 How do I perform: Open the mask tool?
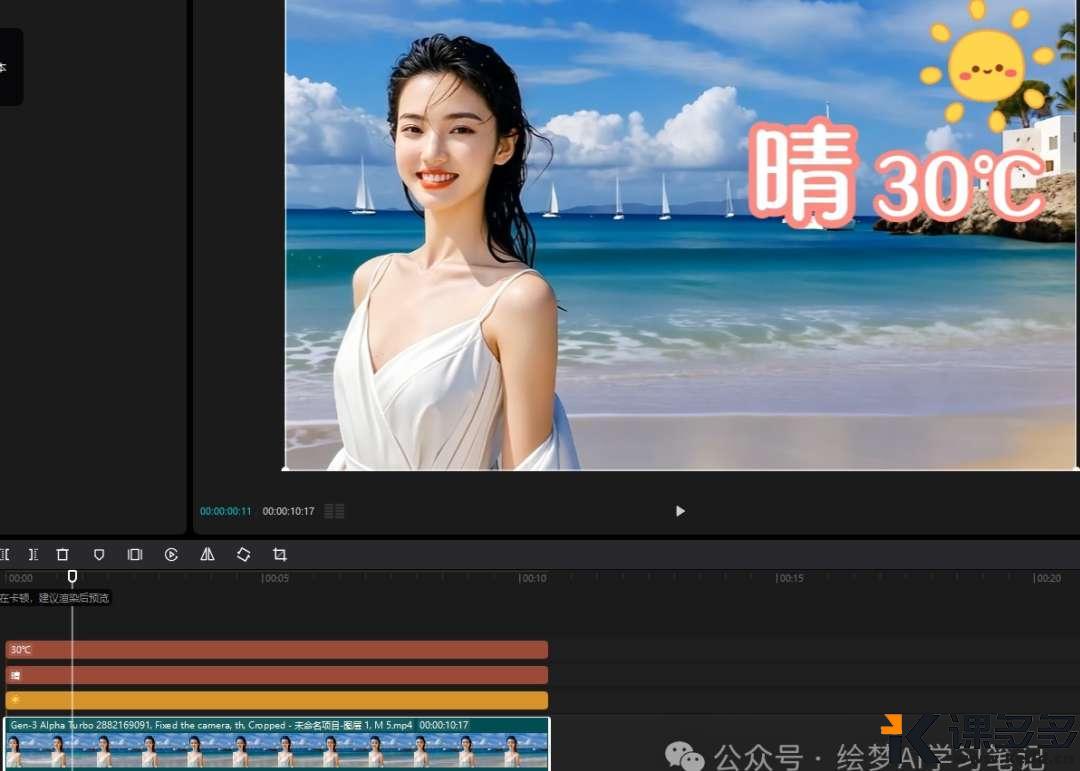point(99,554)
